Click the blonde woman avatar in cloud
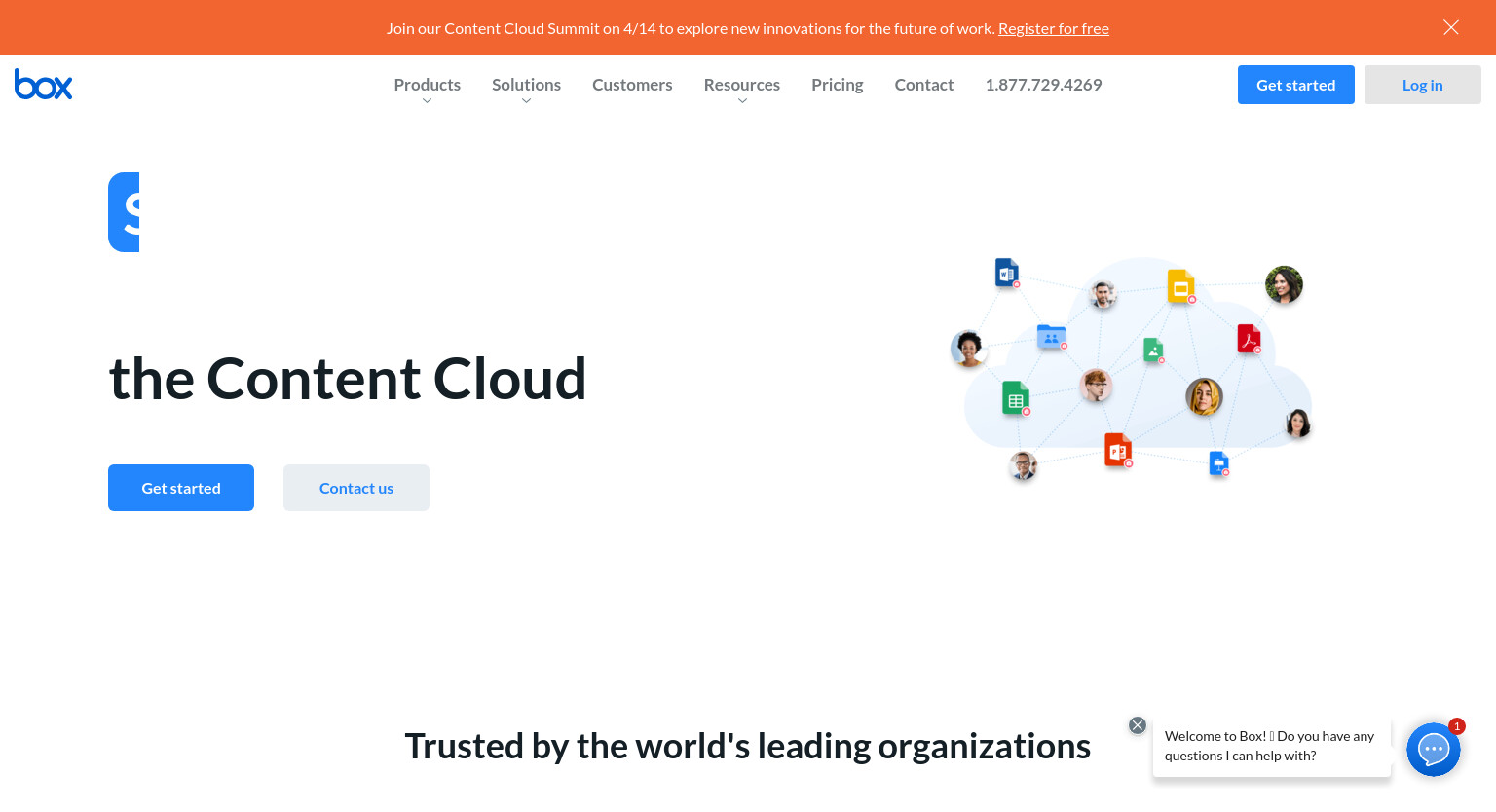Viewport: 1496px width, 812px height. tap(1204, 397)
